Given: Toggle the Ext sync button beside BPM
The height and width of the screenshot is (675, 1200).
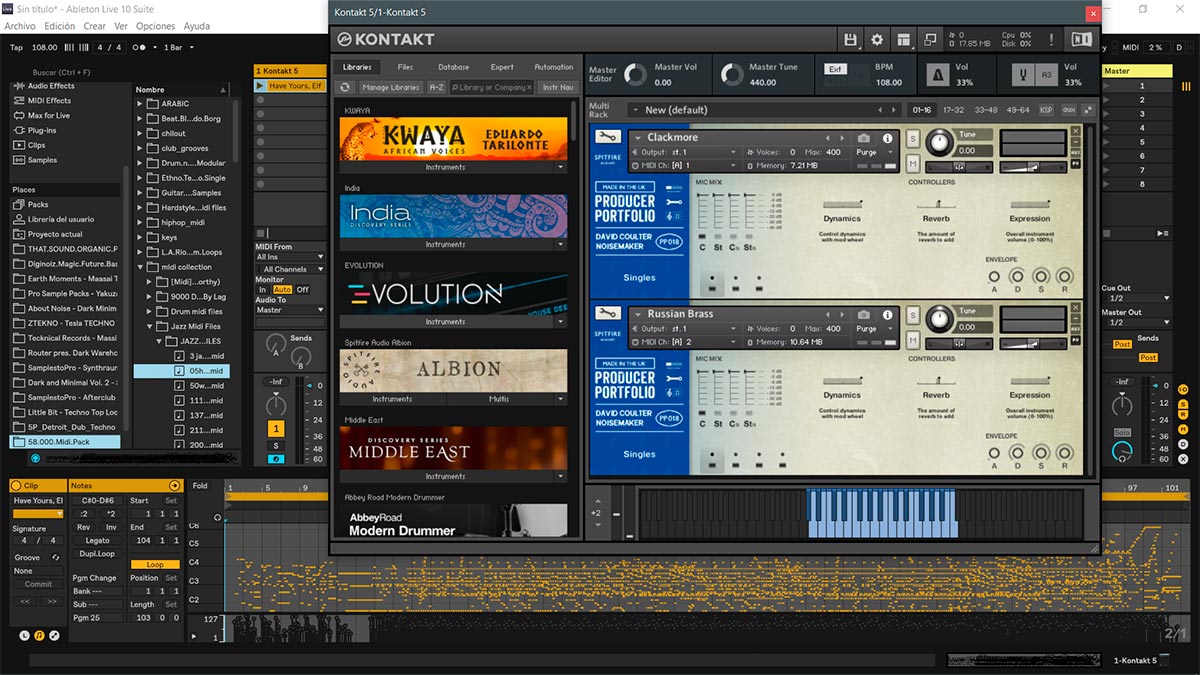Looking at the screenshot, I should click(835, 69).
